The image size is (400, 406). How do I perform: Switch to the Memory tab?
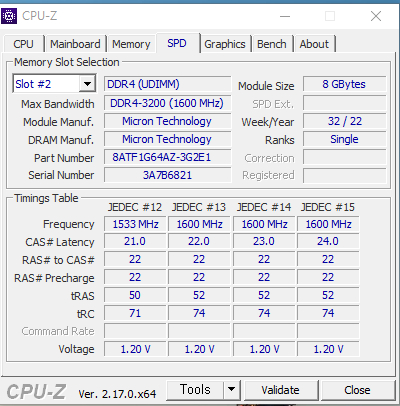click(131, 44)
